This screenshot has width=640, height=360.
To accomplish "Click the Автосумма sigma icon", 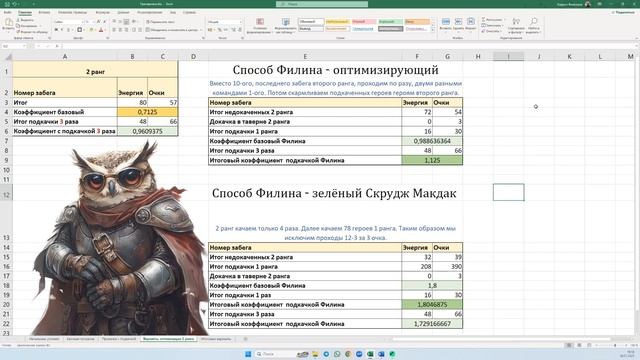I will tap(483, 19).
